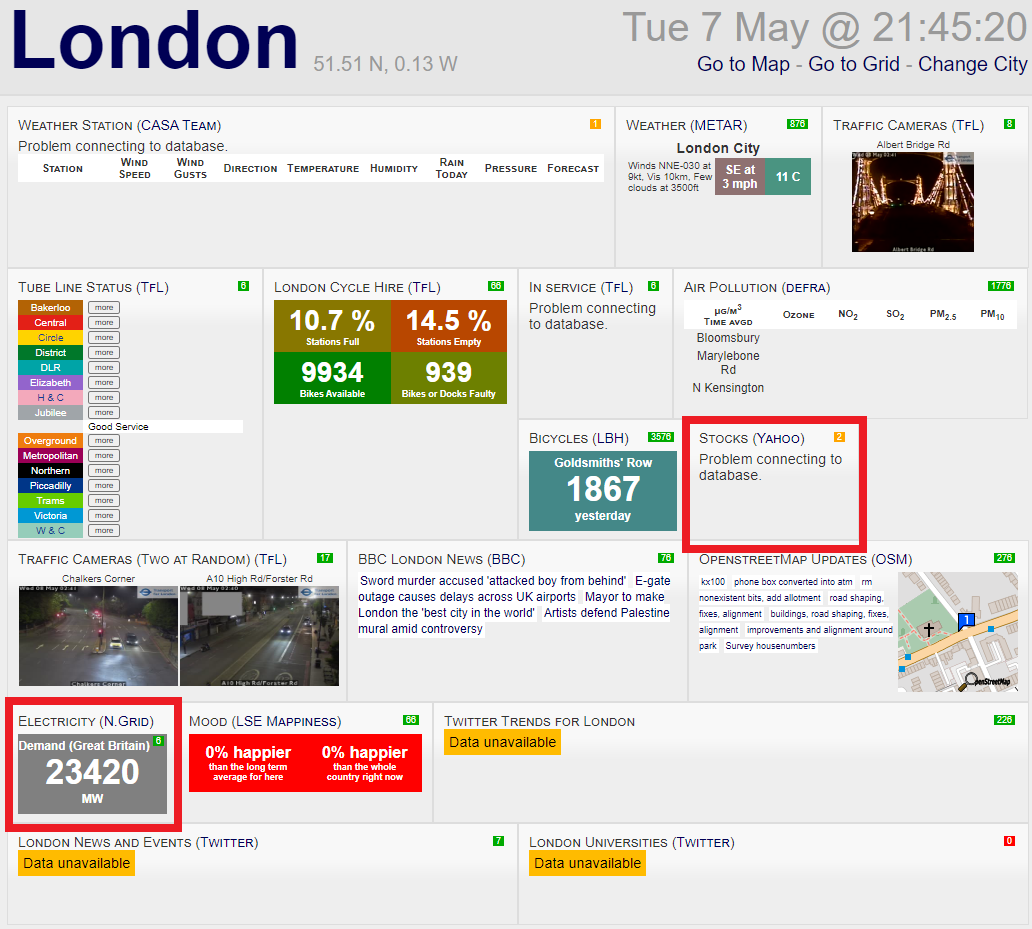The height and width of the screenshot is (929, 1032).
Task: Click the 23420 MW electricity demand tile
Action: tap(92, 774)
